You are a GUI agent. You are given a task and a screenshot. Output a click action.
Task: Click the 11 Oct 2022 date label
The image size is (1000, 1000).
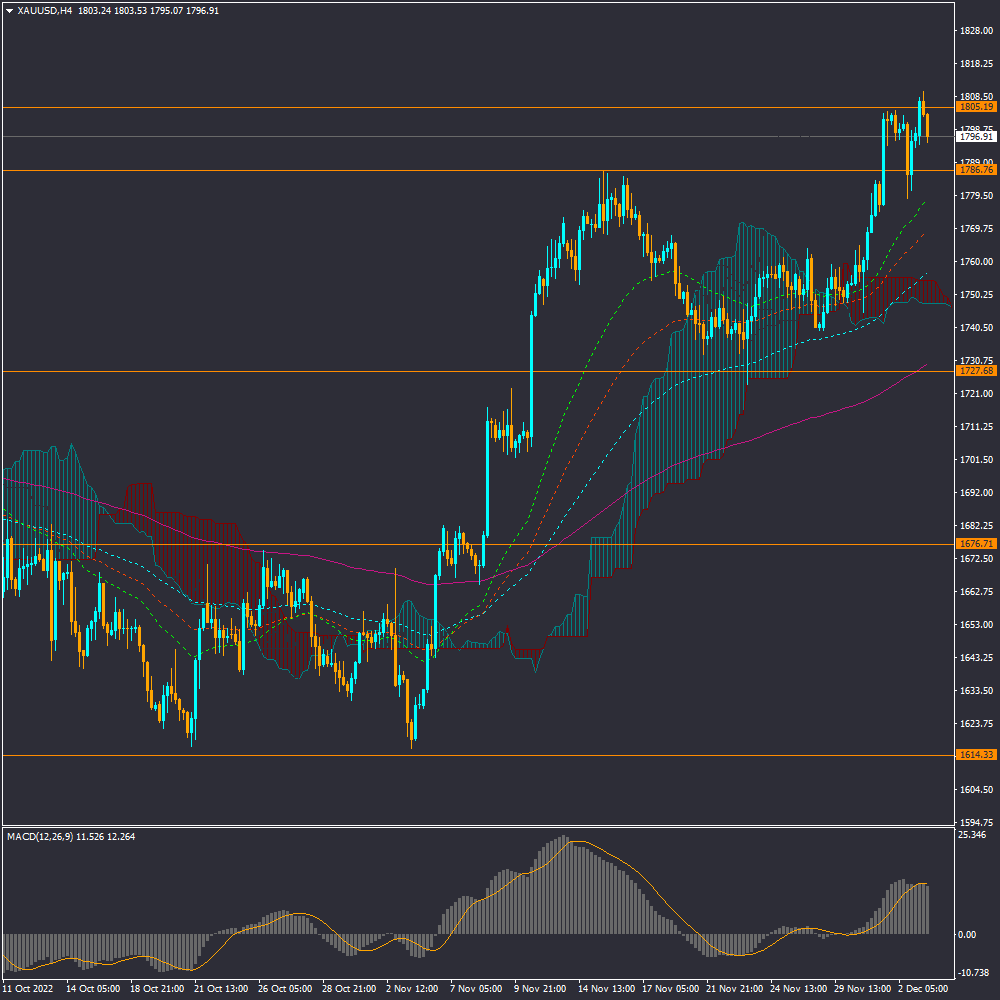click(28, 988)
